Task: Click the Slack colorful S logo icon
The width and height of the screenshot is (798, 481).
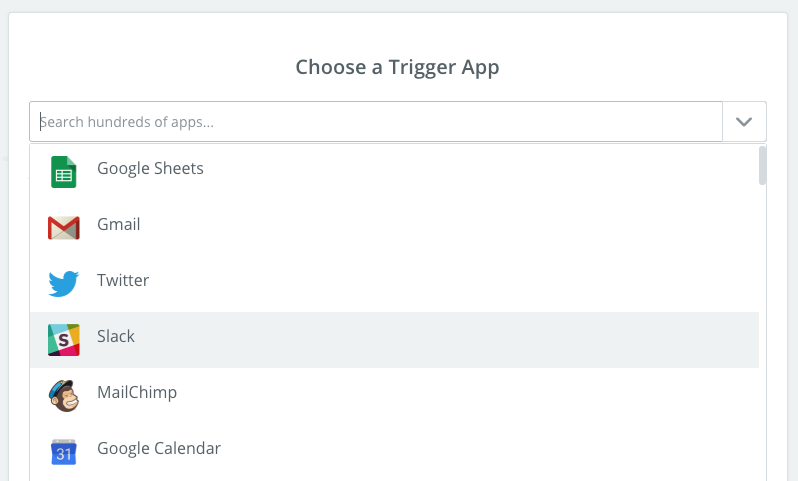Action: pos(64,339)
